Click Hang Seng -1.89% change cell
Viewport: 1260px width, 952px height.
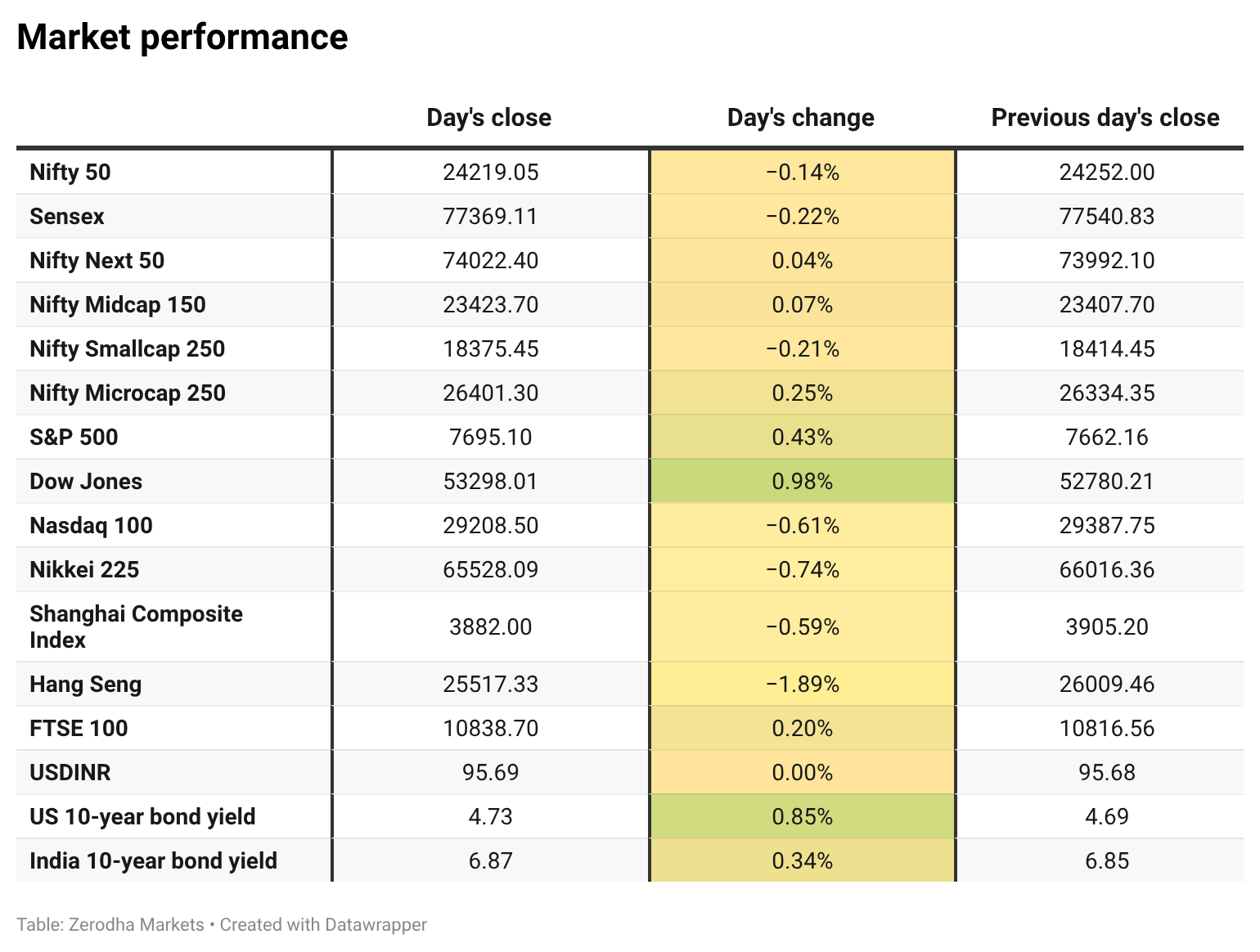pos(803,684)
